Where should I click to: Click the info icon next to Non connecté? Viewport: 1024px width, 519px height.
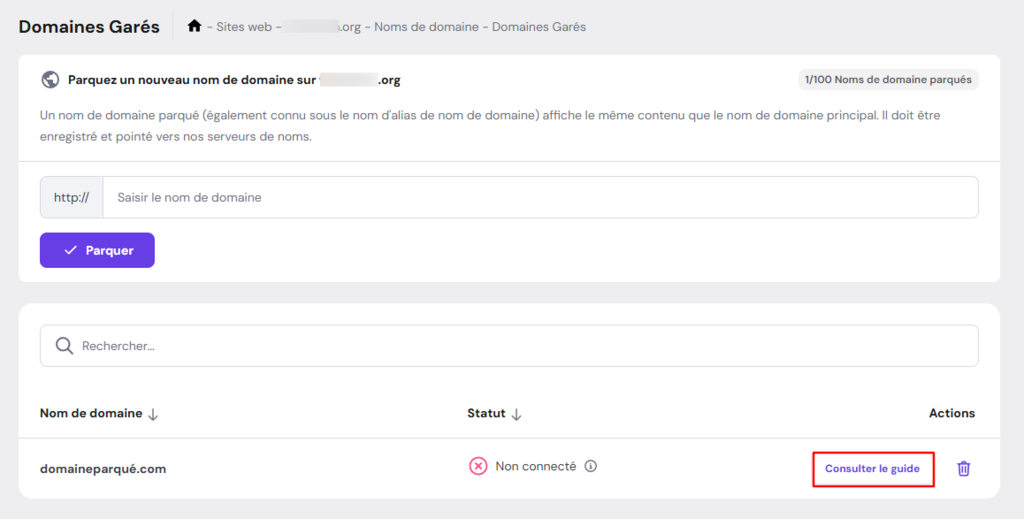pos(590,466)
